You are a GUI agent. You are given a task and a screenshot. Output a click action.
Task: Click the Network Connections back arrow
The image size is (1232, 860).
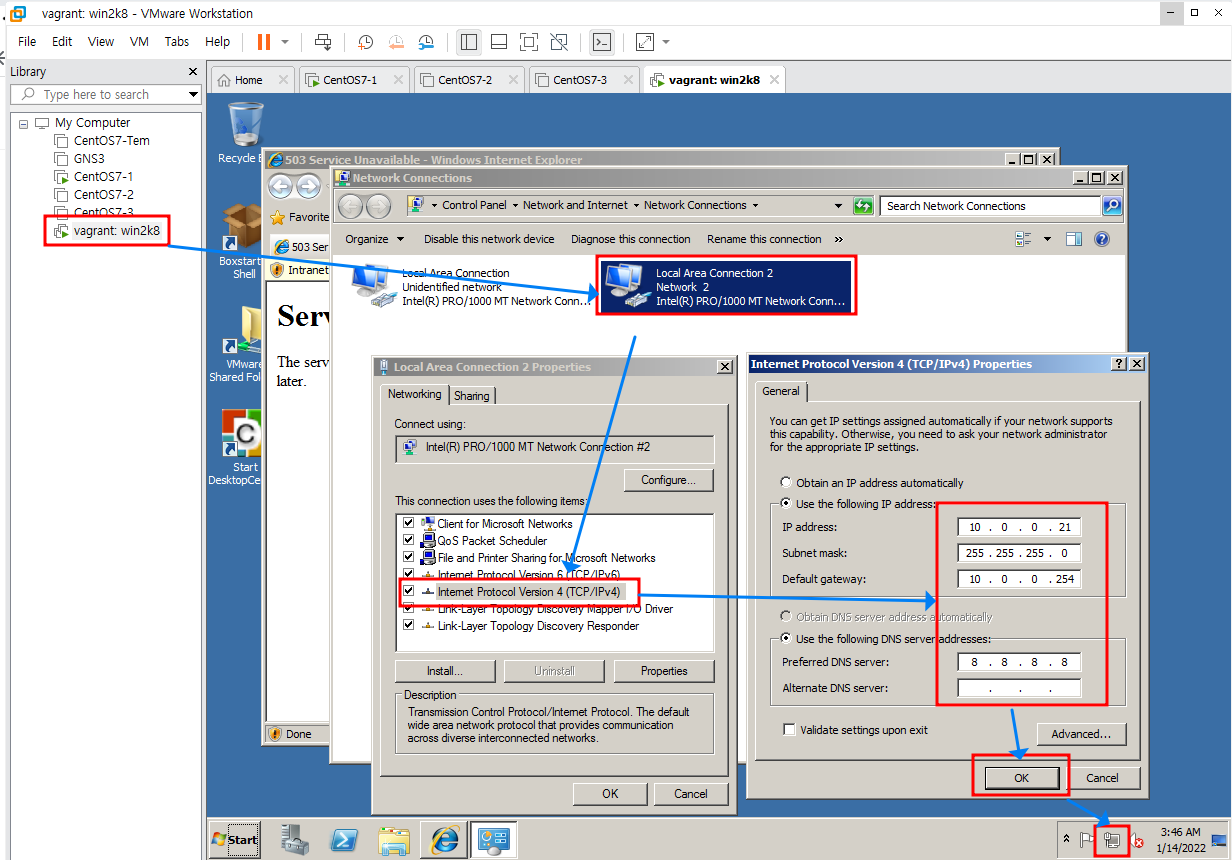coord(350,206)
